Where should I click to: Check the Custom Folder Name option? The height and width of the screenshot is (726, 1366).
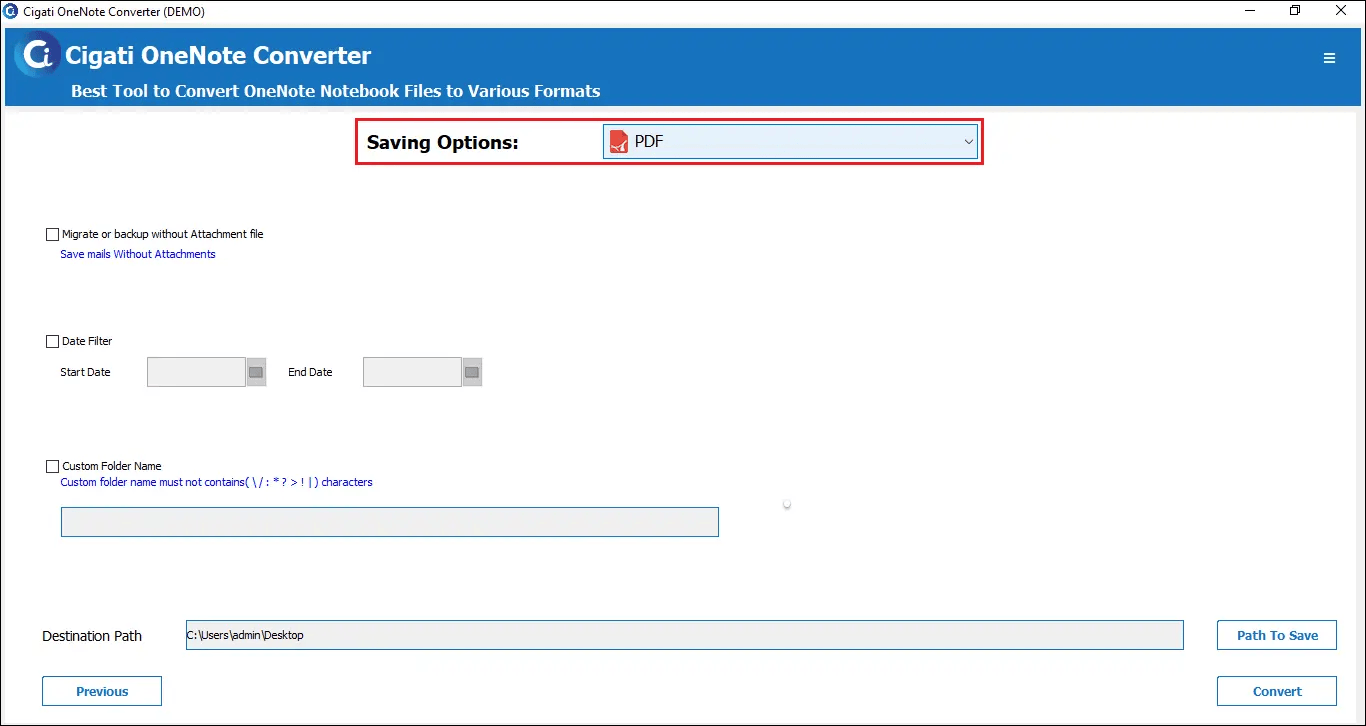[53, 466]
